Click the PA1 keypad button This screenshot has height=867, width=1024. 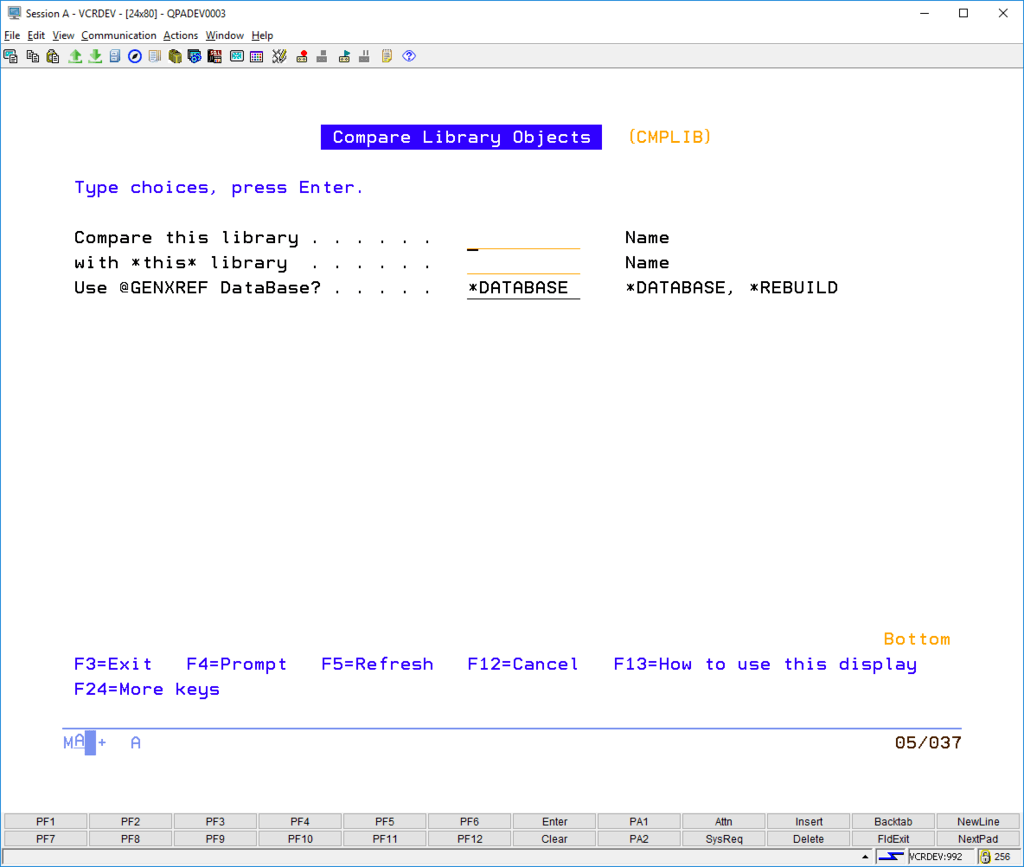(x=639, y=821)
